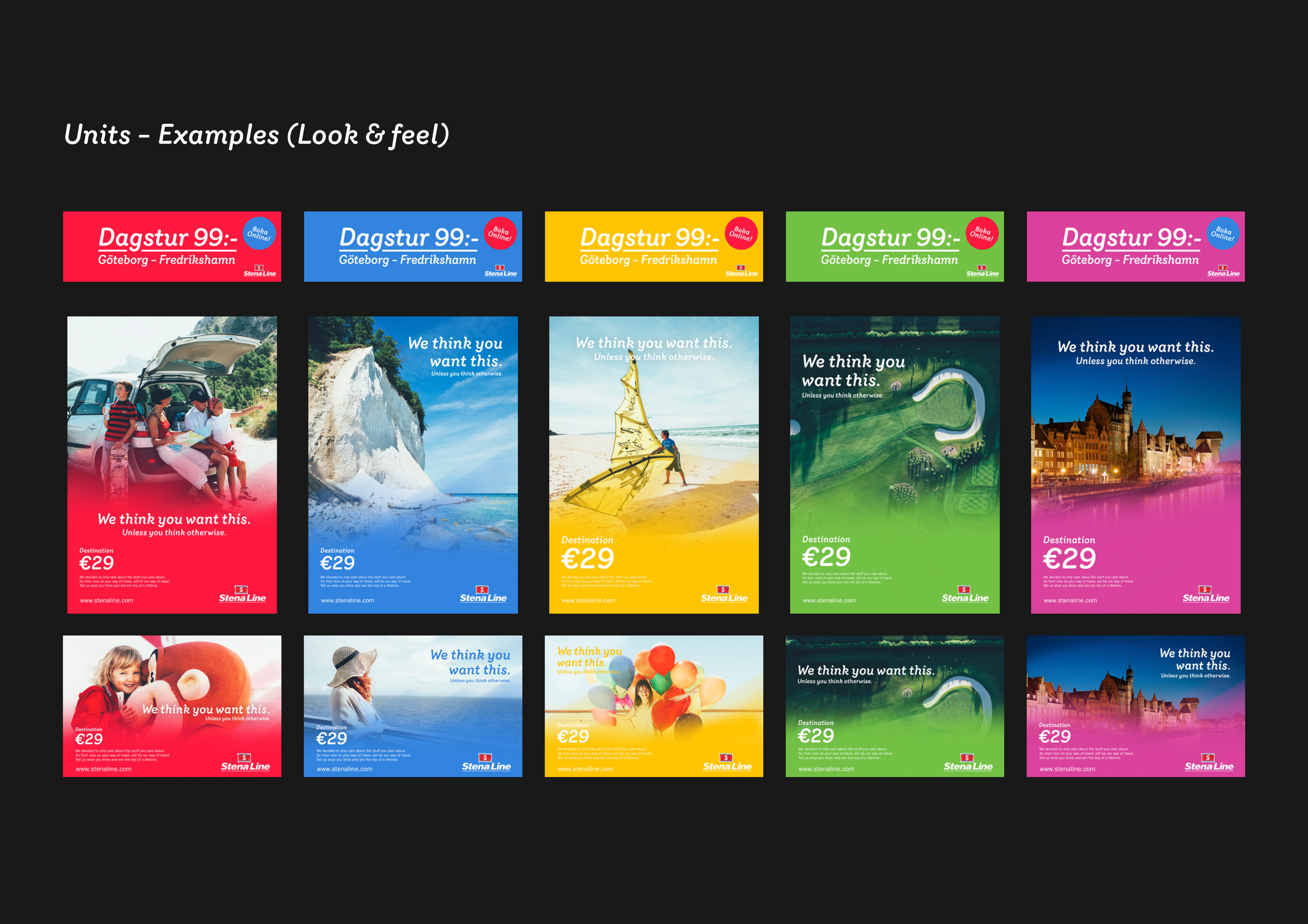Click the Boka Online badge on green banner
1308x924 pixels.
point(982,233)
